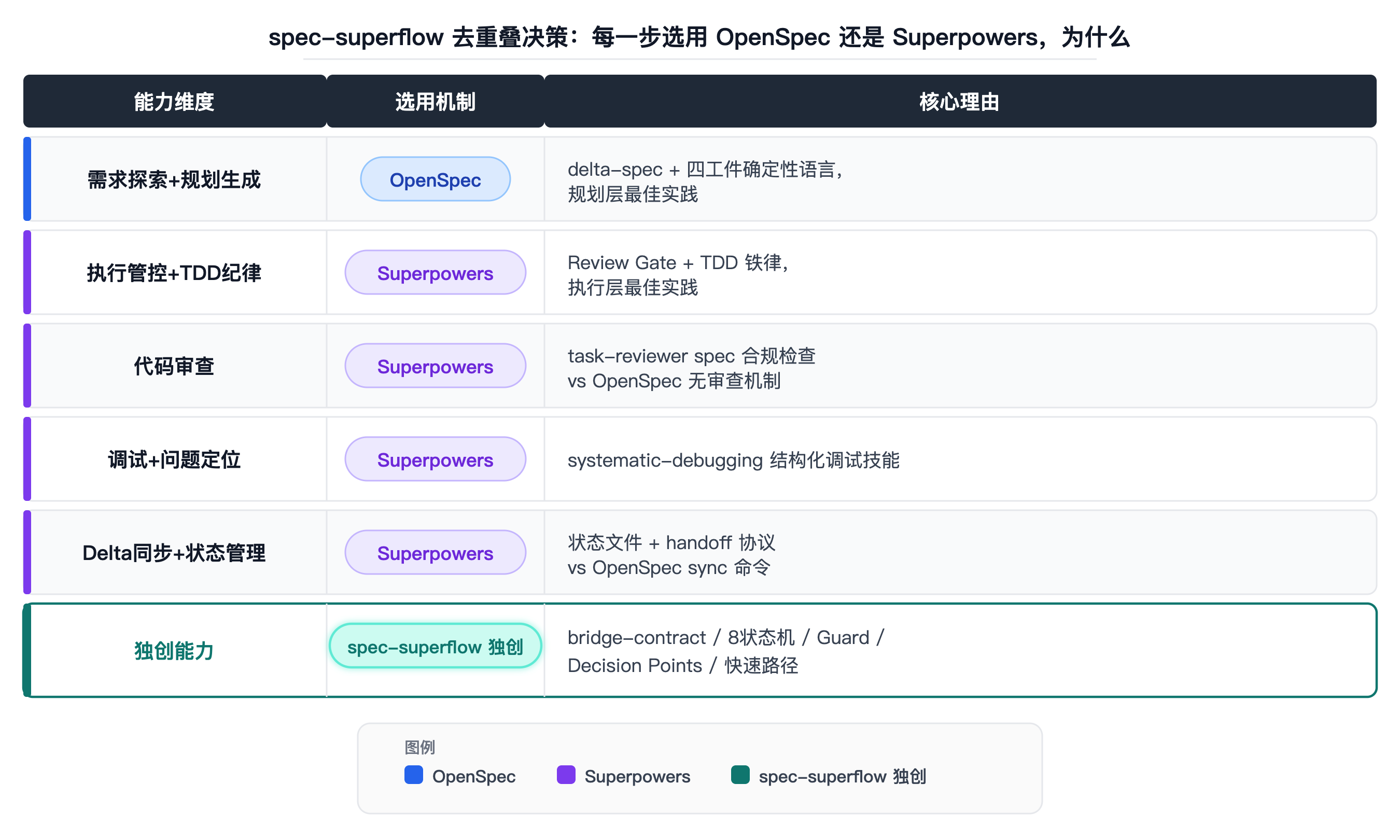Click the 独创能力 row label
This screenshot has height=840, width=1400.
[x=174, y=650]
